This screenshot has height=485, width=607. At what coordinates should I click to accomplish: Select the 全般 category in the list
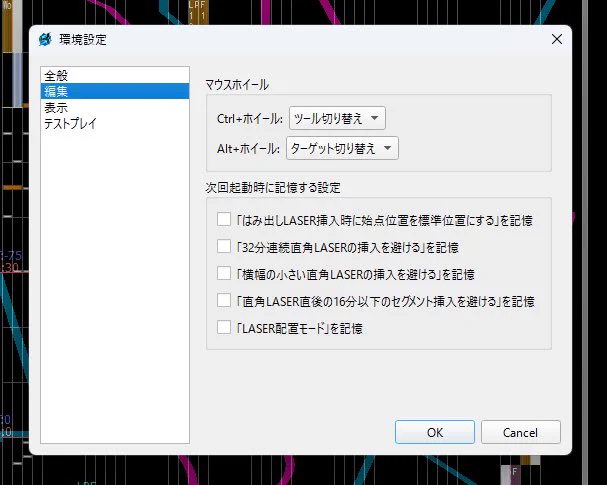click(x=115, y=75)
